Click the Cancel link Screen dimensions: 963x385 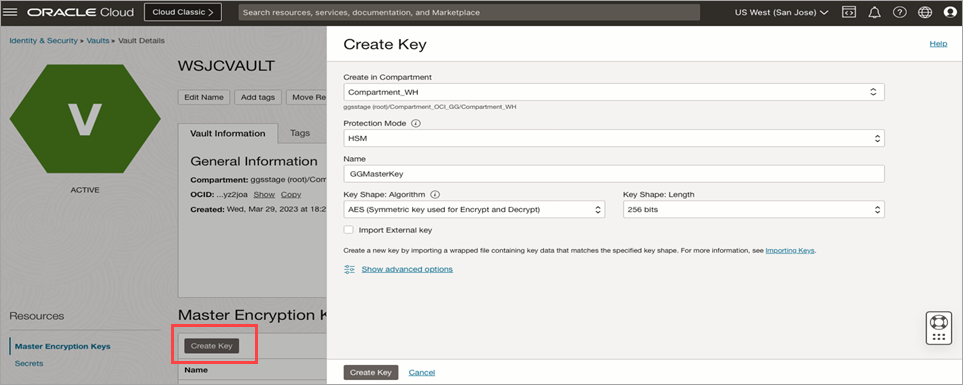[421, 372]
